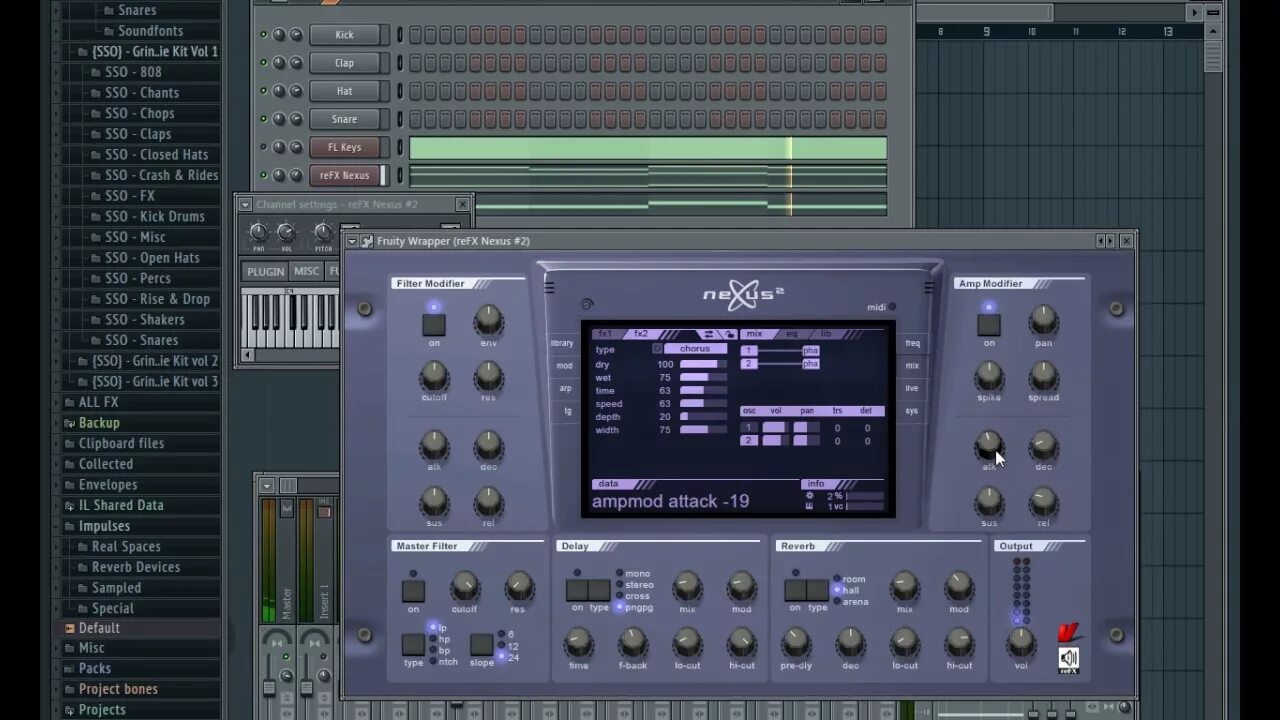Viewport: 1280px width, 720px height.
Task: Open the chorus effect type dropdown
Action: [696, 349]
